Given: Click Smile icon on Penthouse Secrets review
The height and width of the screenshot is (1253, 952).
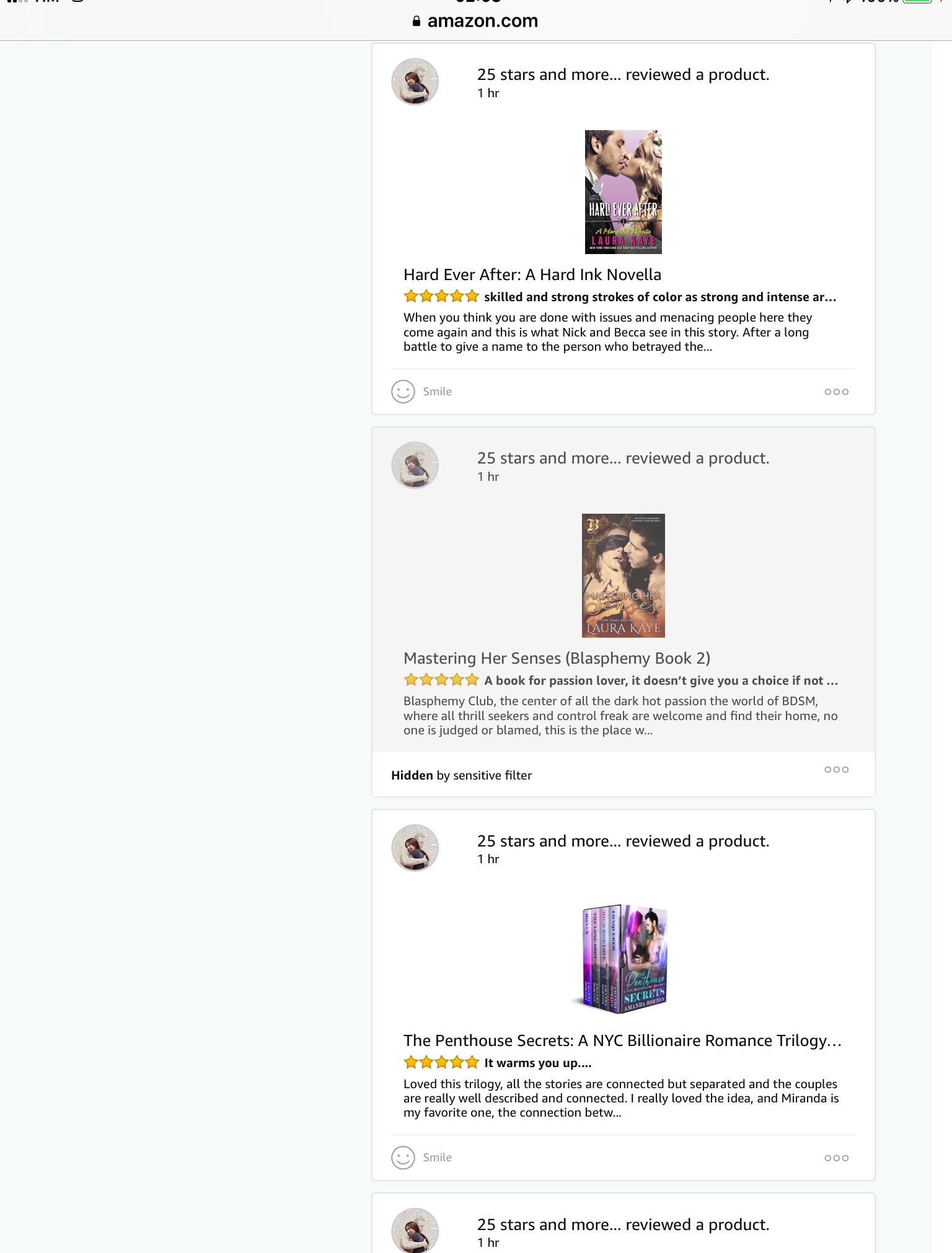Looking at the screenshot, I should 403,1158.
